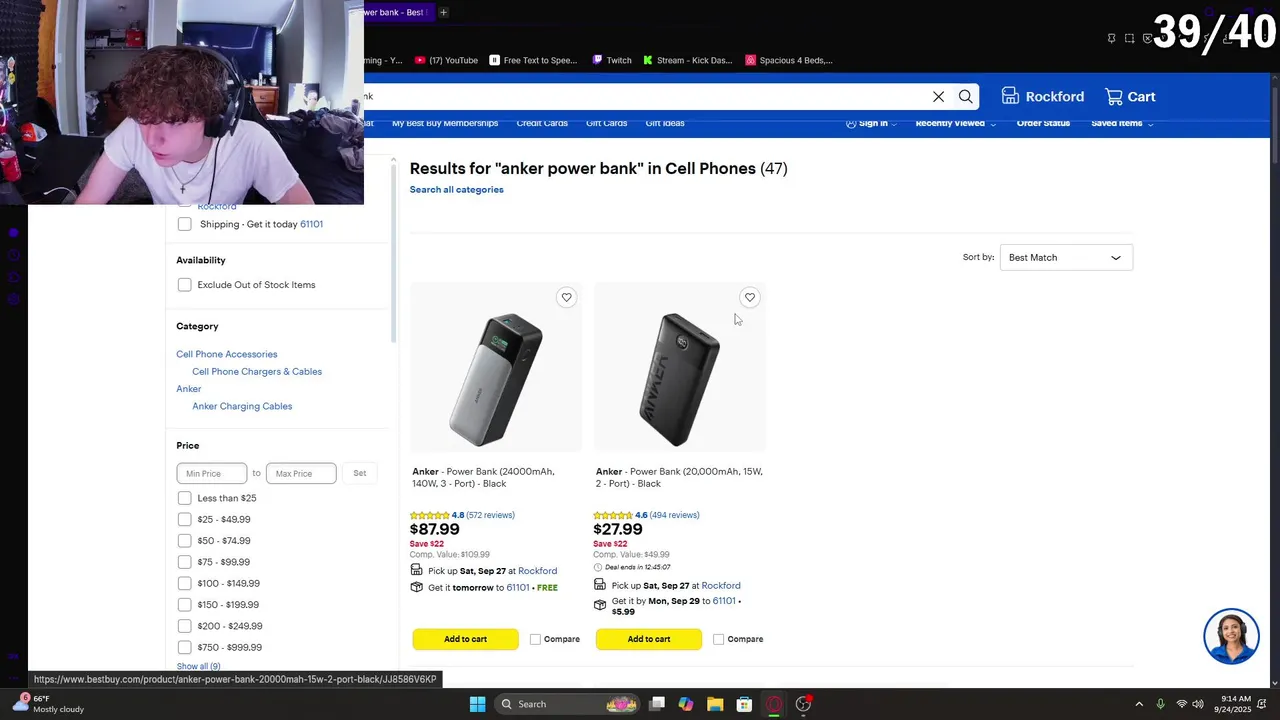Open the Stream - Kick Dashboard bookmark
The width and height of the screenshot is (1280, 720).
pyautogui.click(x=688, y=60)
